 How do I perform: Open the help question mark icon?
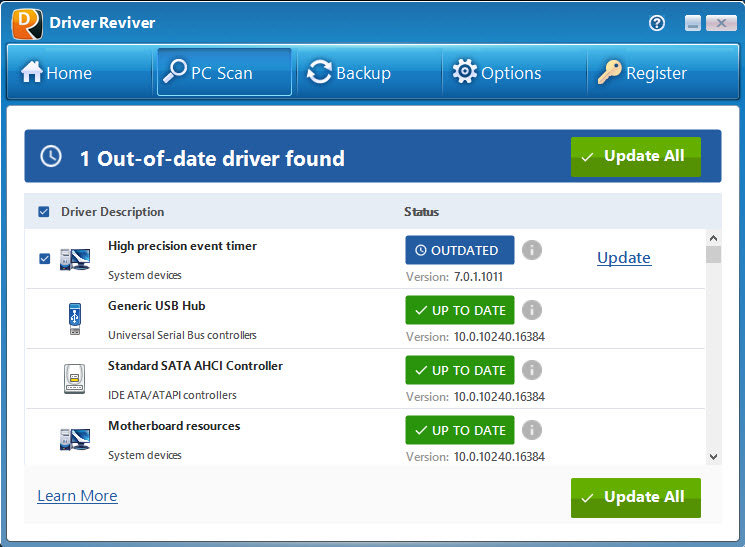[657, 23]
